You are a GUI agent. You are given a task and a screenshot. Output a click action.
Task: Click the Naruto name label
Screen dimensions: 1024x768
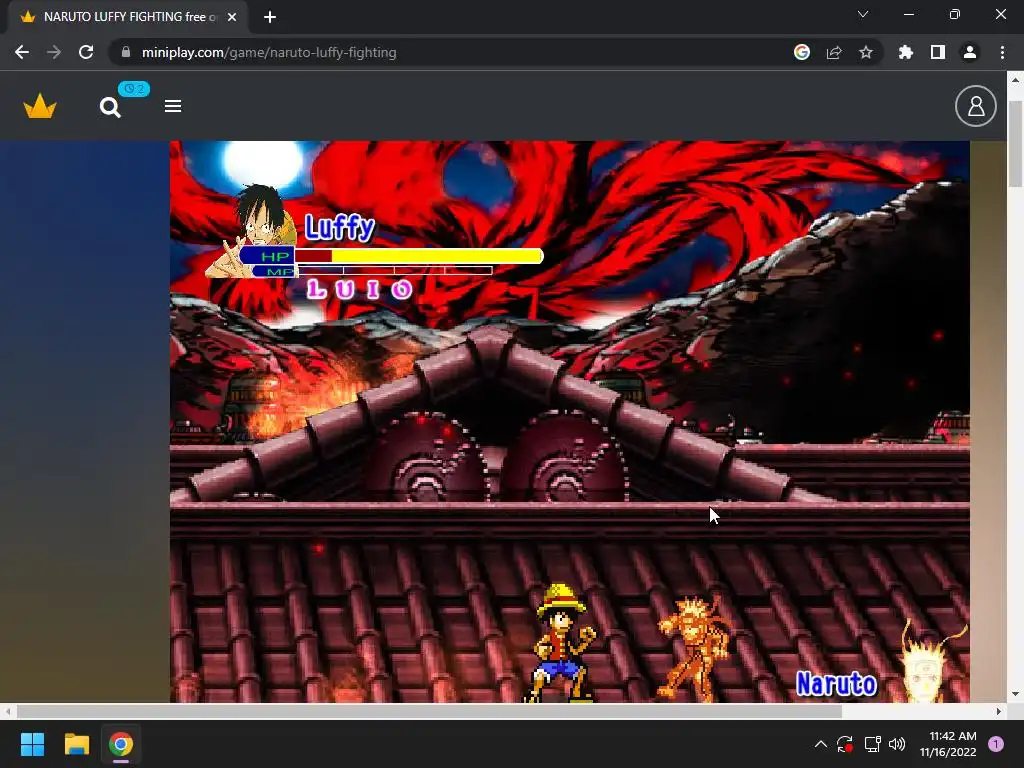coord(837,683)
